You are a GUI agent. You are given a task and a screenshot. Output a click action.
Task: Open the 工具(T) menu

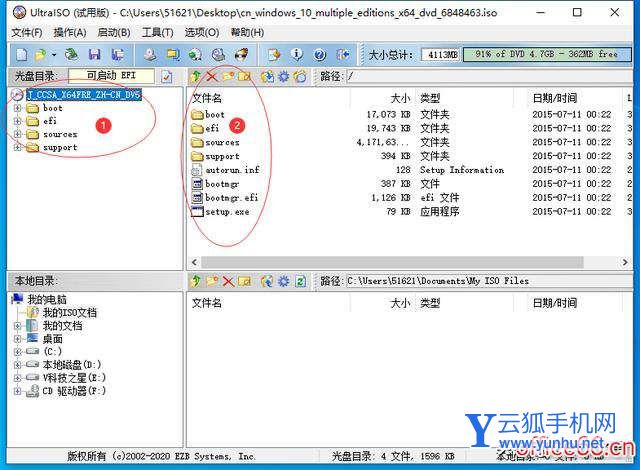pyautogui.click(x=158, y=32)
